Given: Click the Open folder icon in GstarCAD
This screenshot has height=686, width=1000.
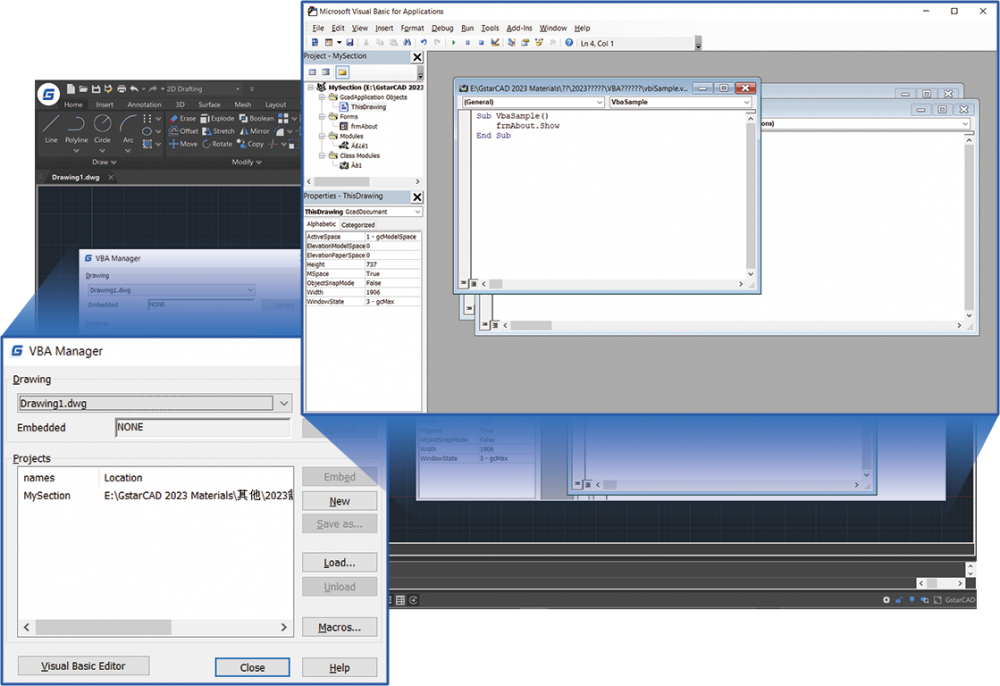Looking at the screenshot, I should (83, 89).
